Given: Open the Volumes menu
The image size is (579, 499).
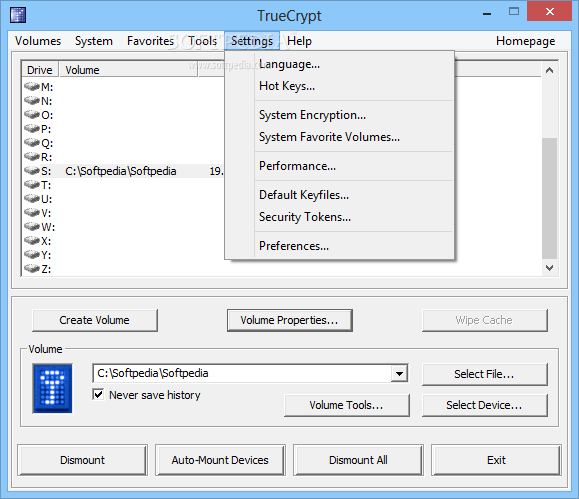Looking at the screenshot, I should [x=38, y=41].
